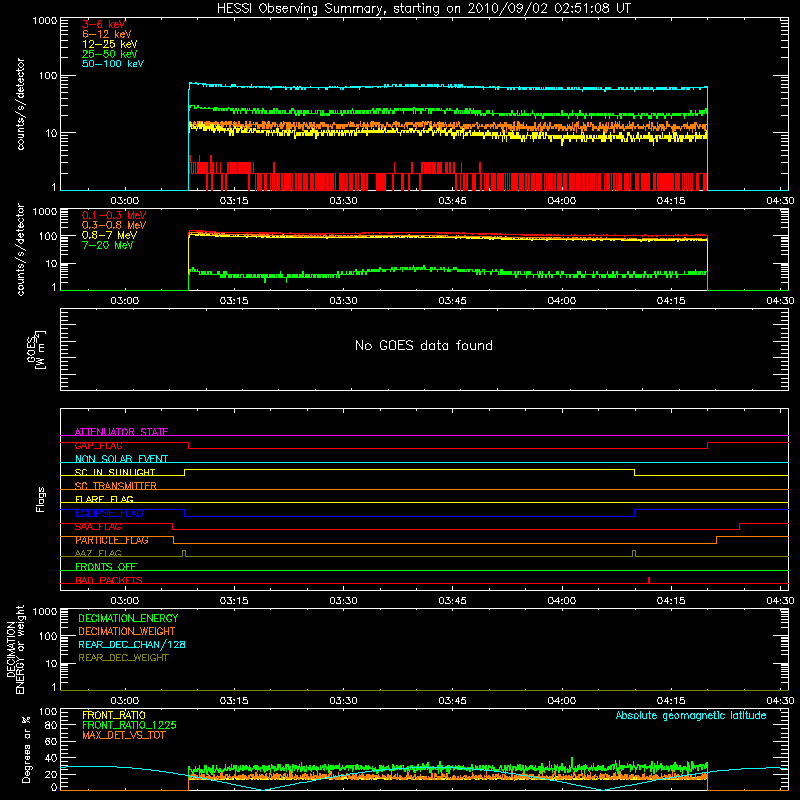Click the FRONT_RATIO legend label
This screenshot has height=800, width=800.
pos(114,715)
